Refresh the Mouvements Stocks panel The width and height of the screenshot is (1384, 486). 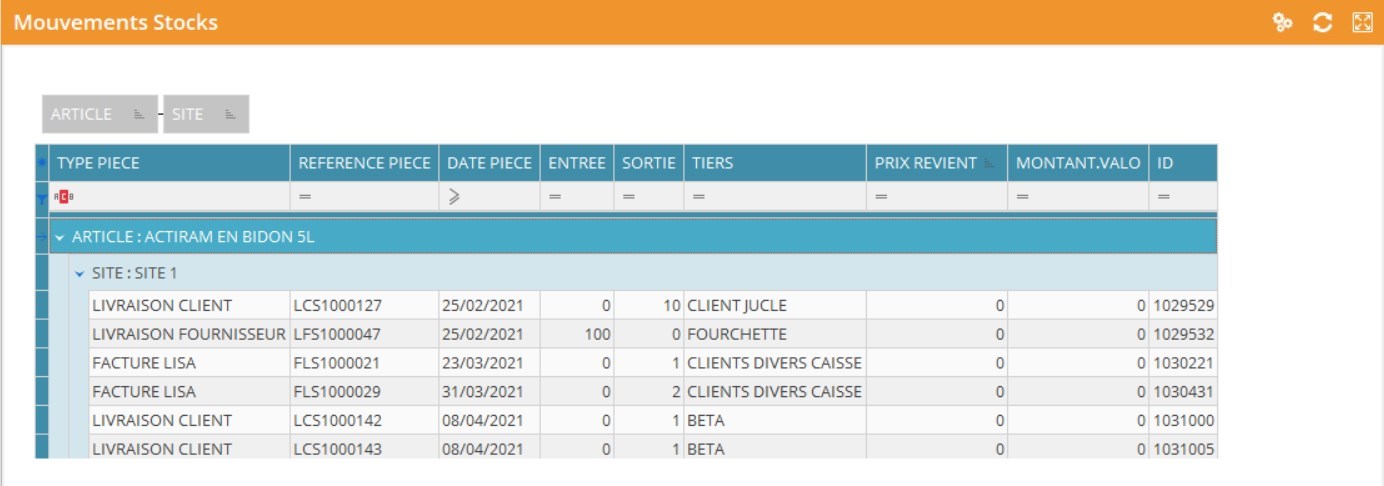point(1322,22)
